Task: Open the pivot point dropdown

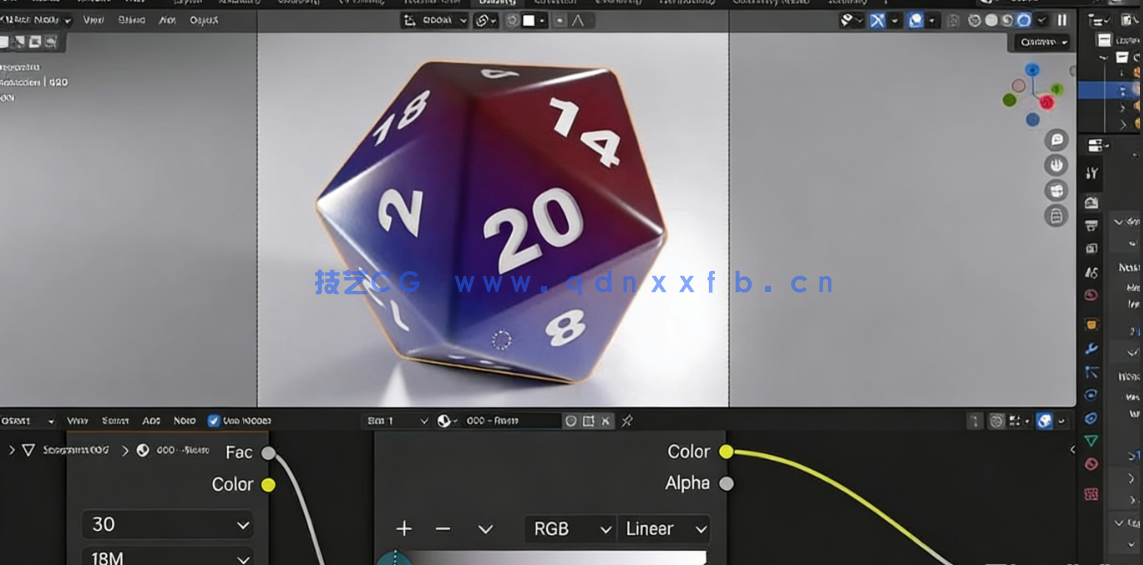Action: (x=485, y=20)
